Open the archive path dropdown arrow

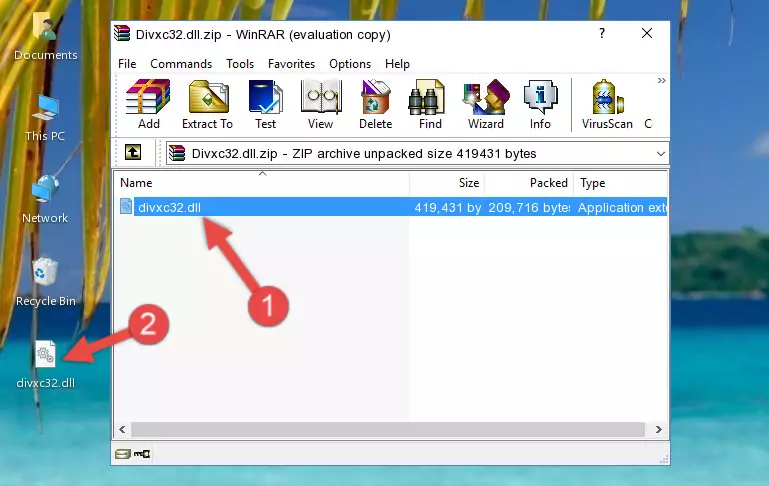[661, 154]
